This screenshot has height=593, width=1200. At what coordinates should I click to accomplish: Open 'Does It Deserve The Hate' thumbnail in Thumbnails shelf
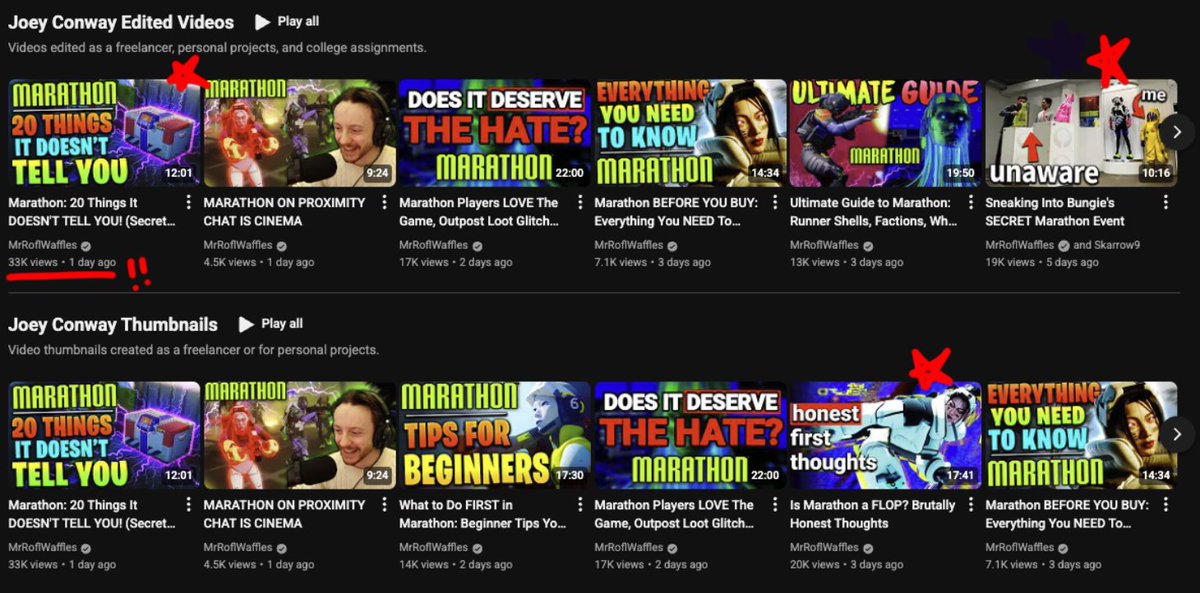690,435
